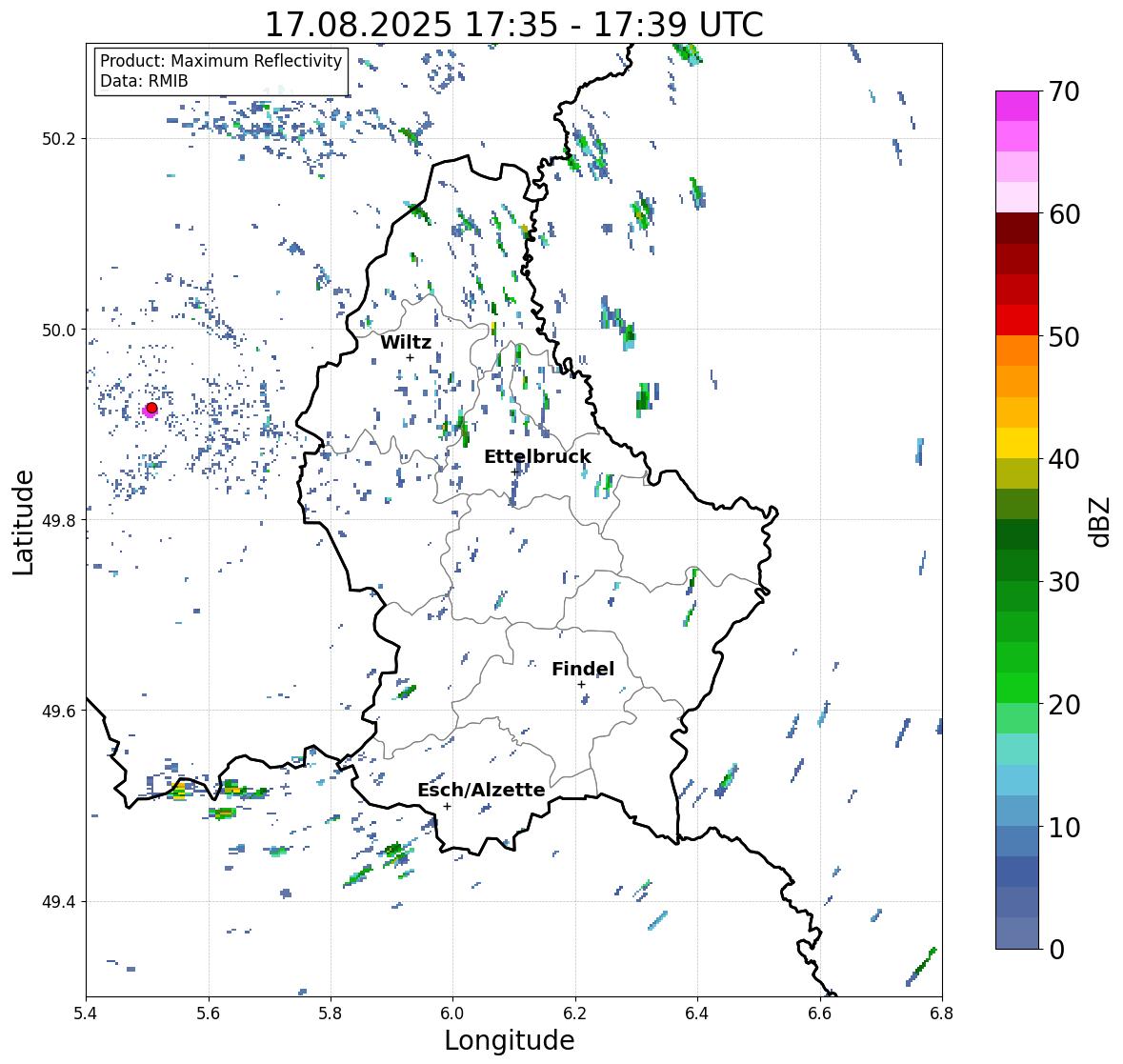Click the 6.4 longitude tick label
Screen dimensions: 1123x1064
coord(697,1013)
